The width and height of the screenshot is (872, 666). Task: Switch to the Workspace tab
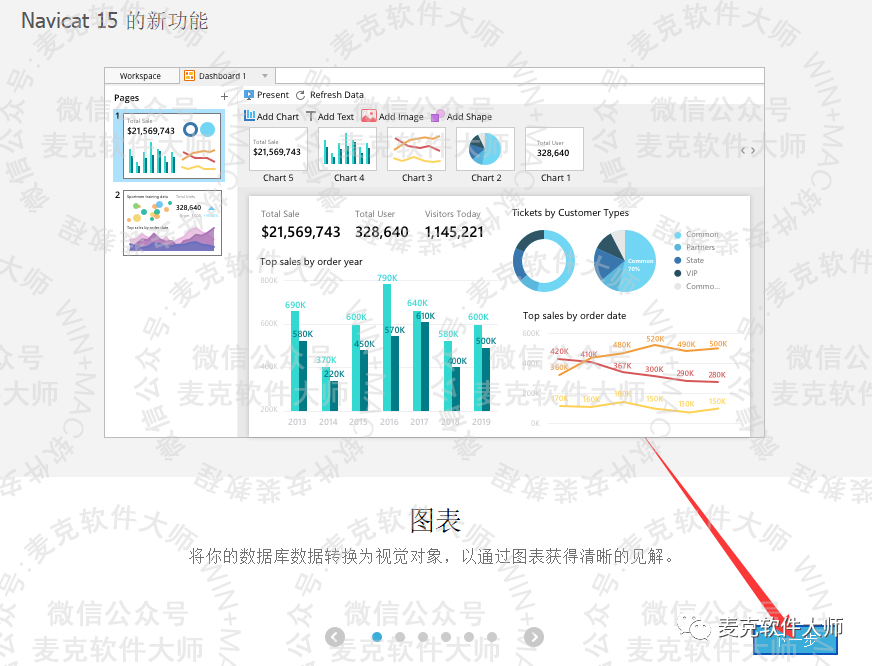pyautogui.click(x=141, y=76)
